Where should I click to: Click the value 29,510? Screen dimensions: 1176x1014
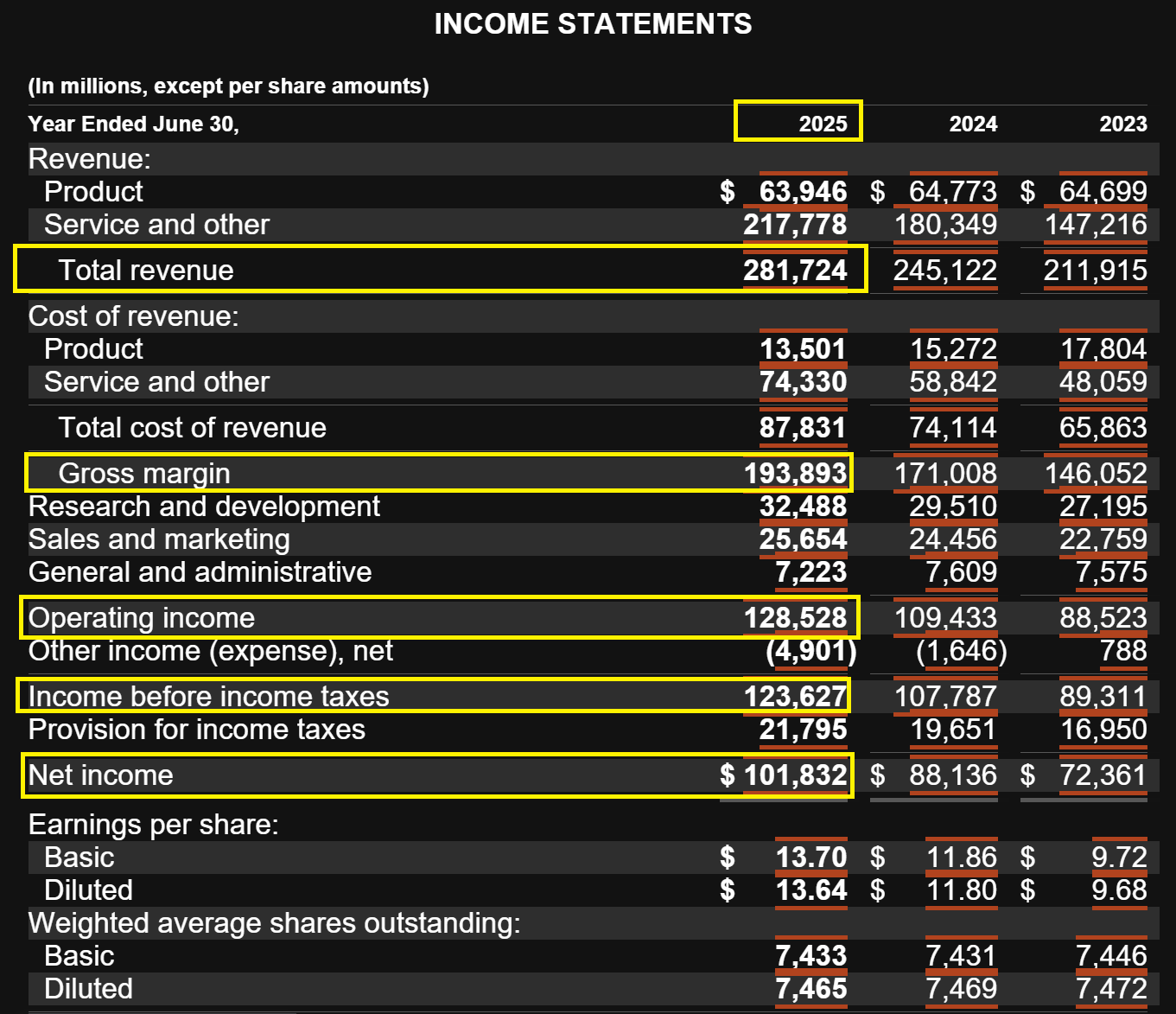click(x=953, y=506)
